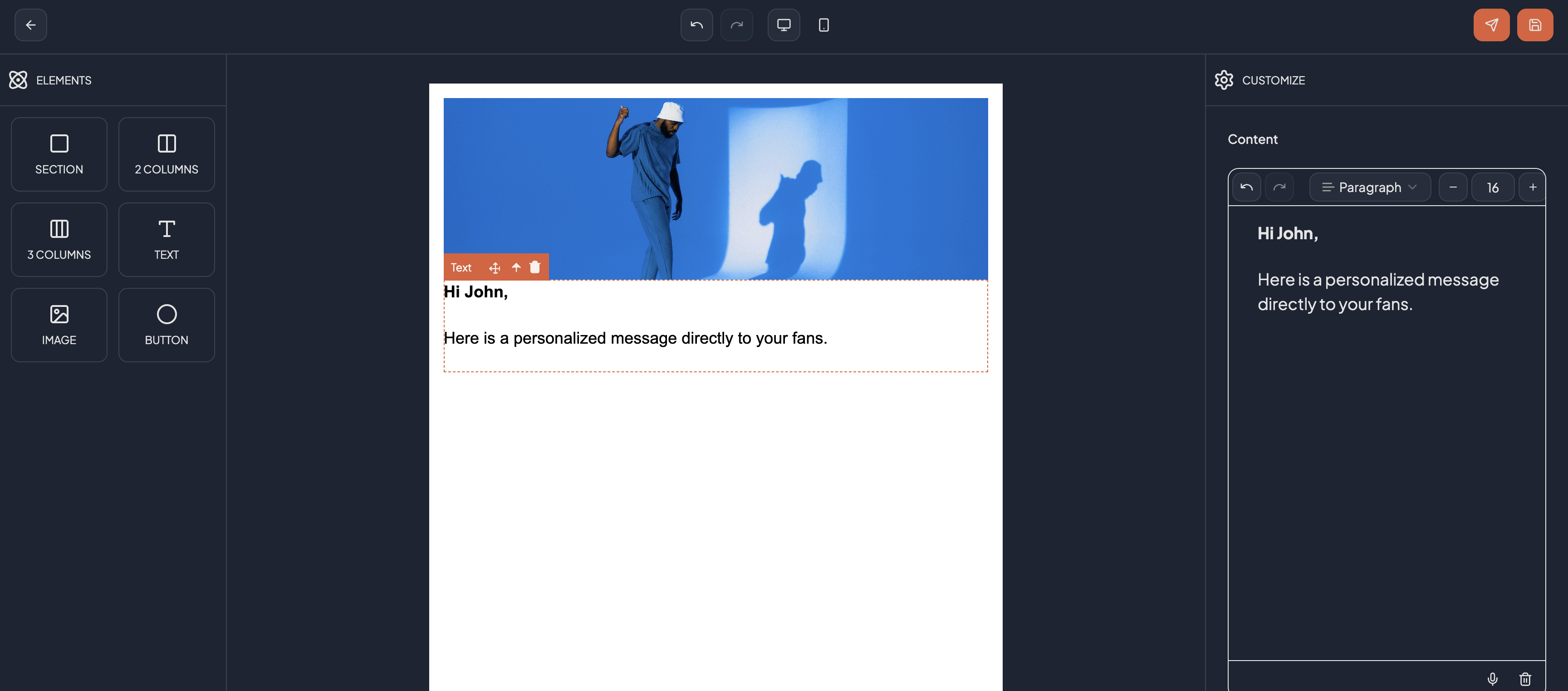Save the template with disk icon
This screenshot has height=691, width=1568.
point(1534,25)
